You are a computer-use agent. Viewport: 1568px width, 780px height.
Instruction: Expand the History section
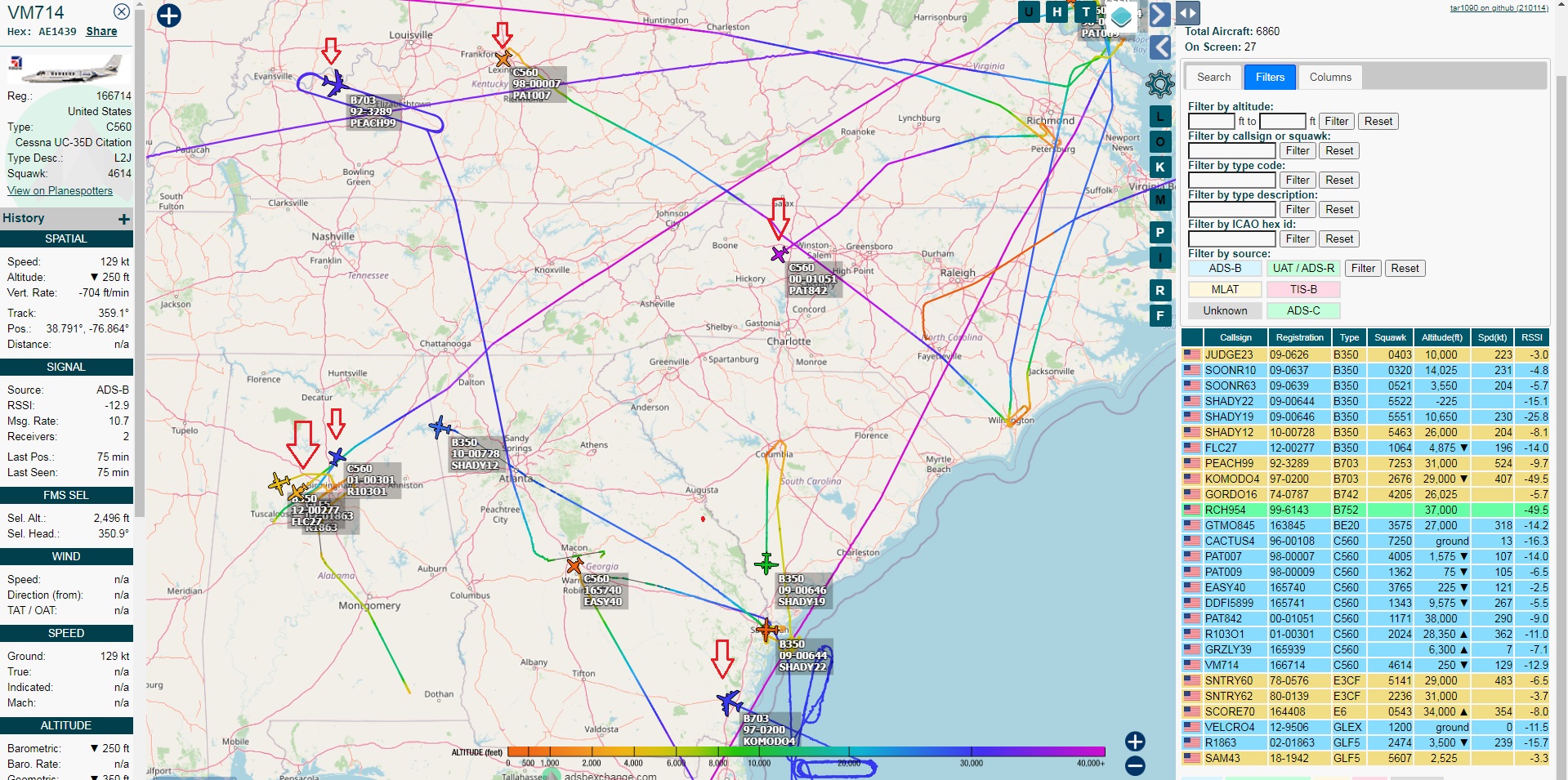click(123, 219)
